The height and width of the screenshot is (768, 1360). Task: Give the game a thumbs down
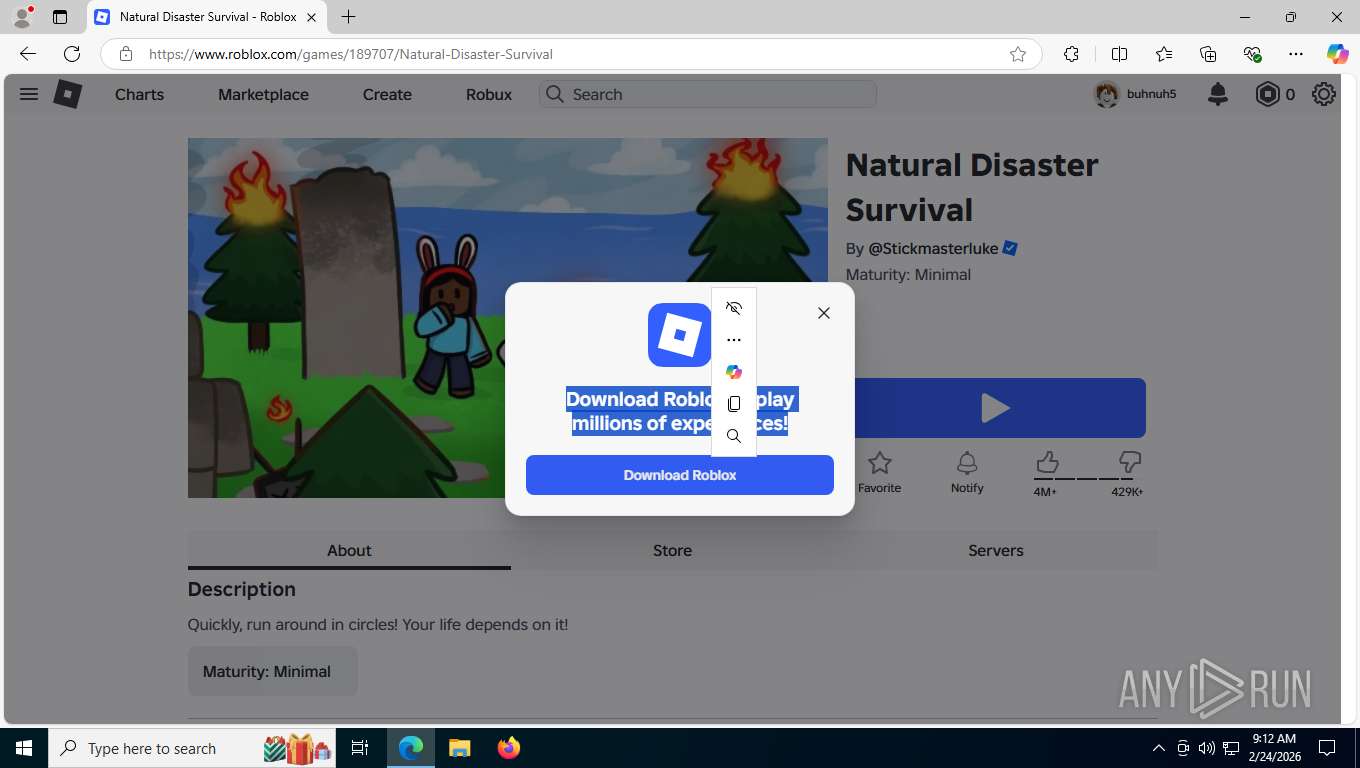point(1130,462)
